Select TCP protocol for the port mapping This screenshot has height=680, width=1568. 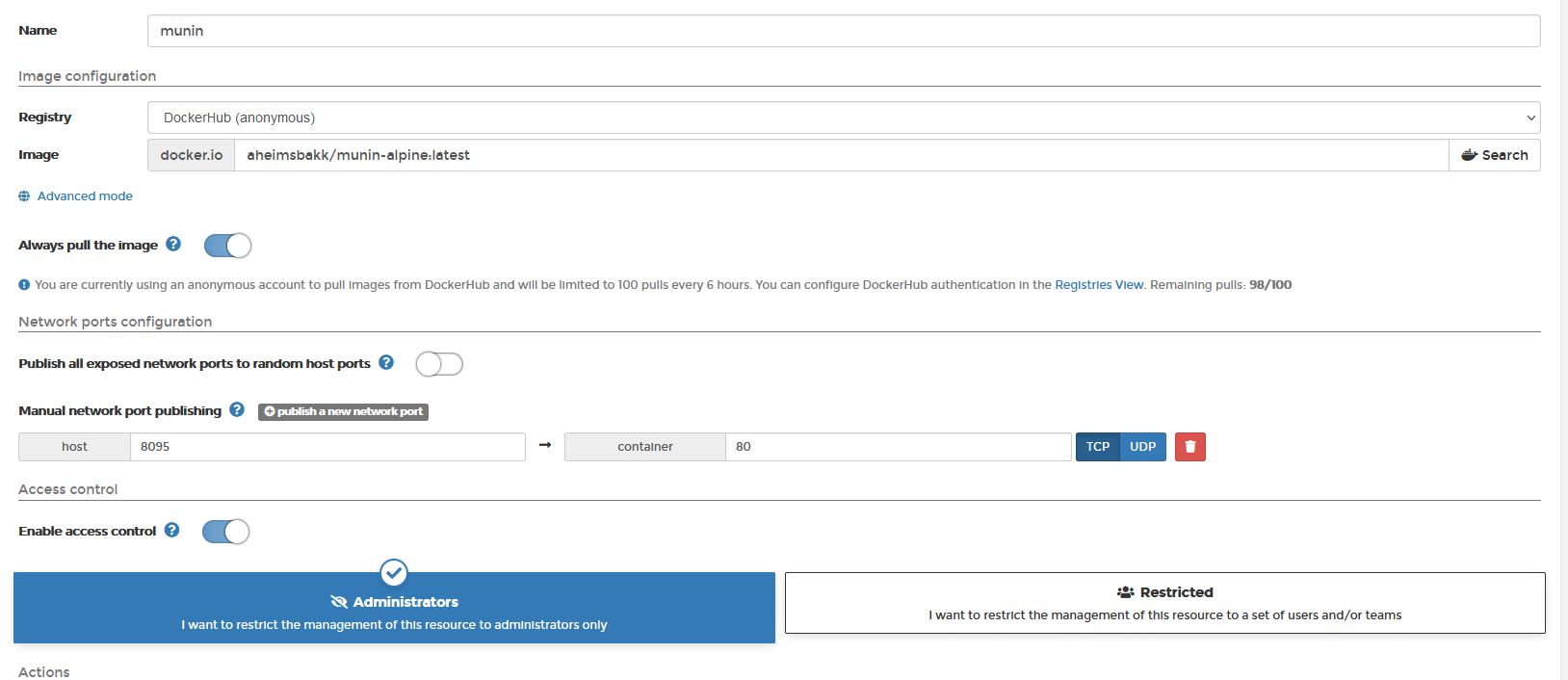(1097, 447)
